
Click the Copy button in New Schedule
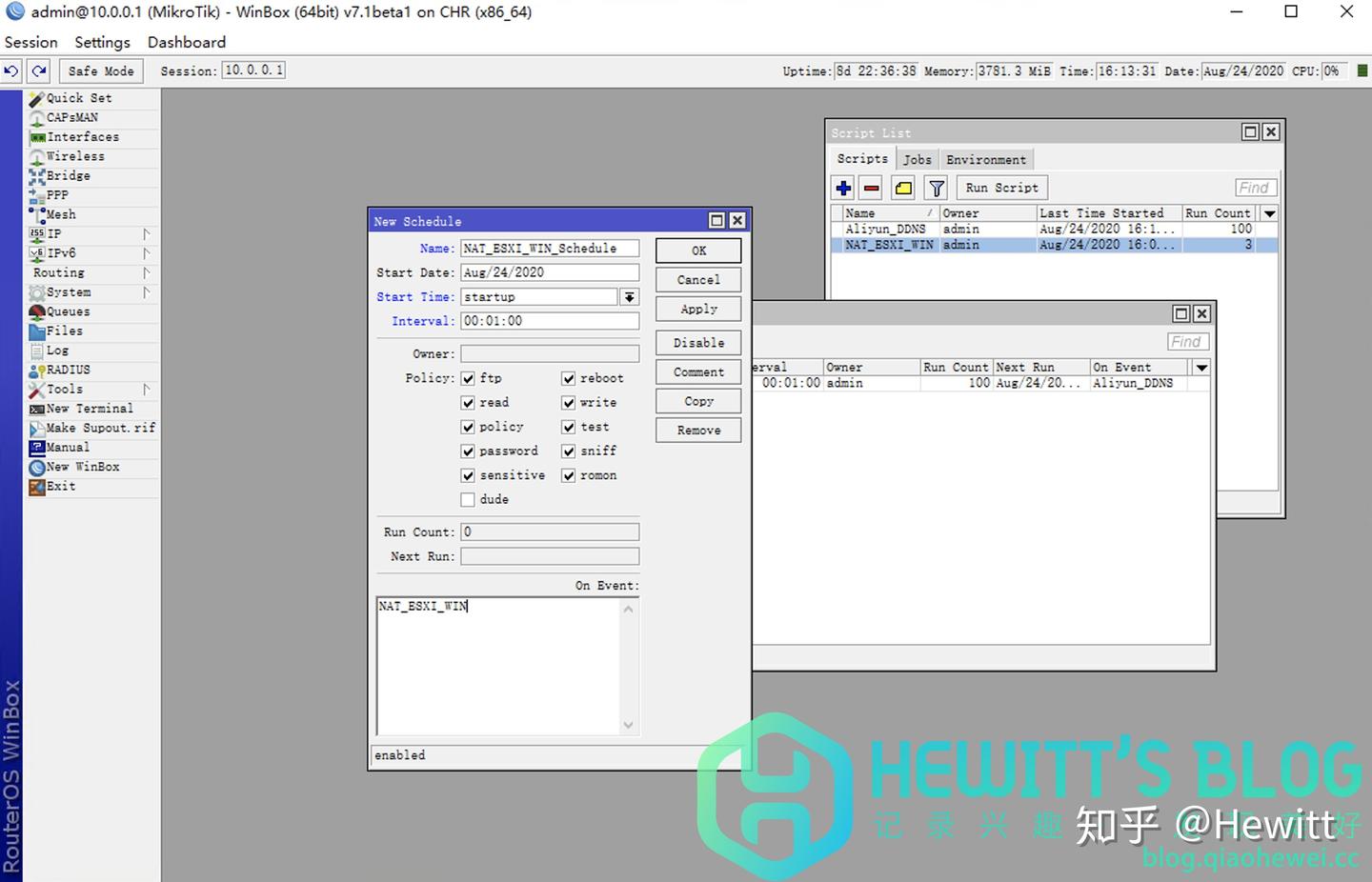(x=698, y=402)
